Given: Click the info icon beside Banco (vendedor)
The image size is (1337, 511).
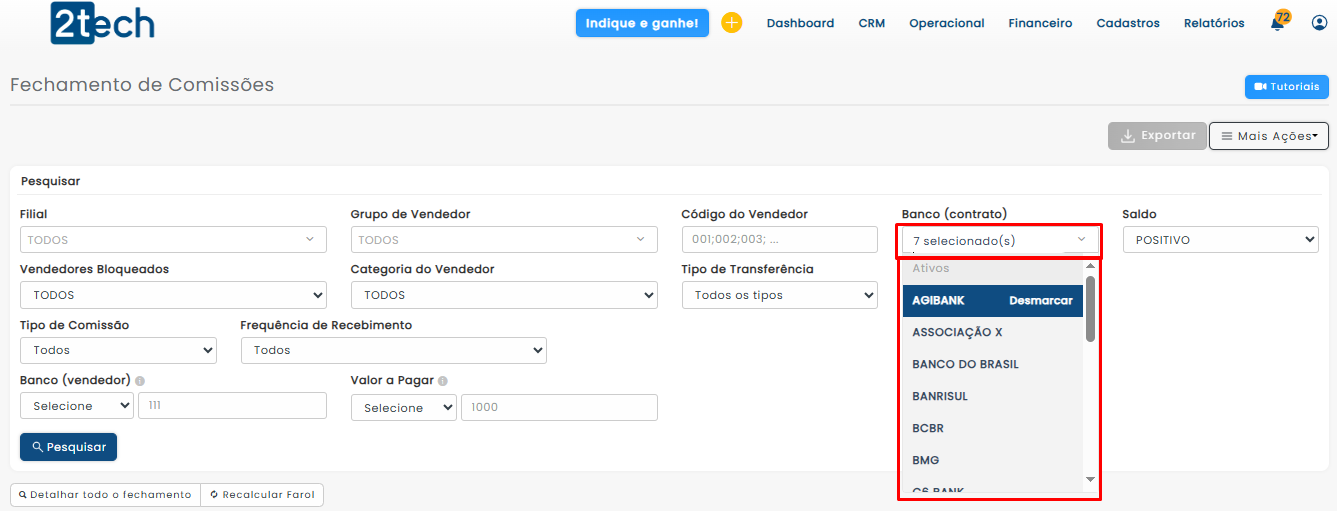Looking at the screenshot, I should click(140, 381).
